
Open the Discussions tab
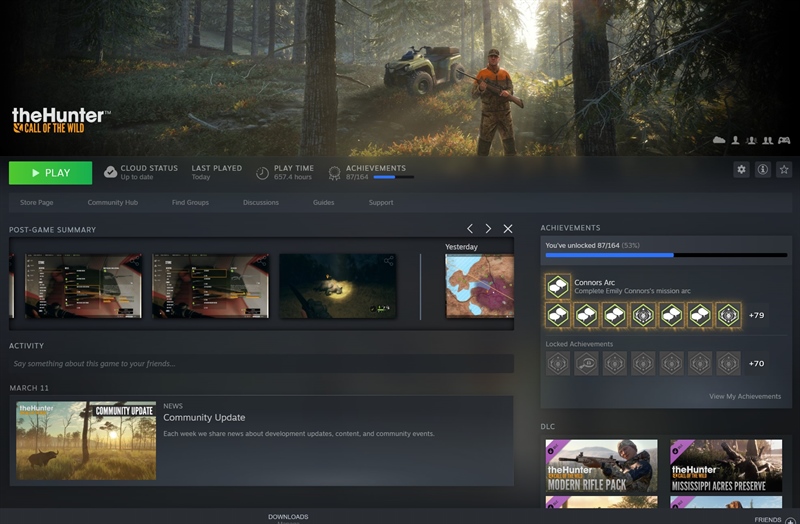click(x=261, y=203)
